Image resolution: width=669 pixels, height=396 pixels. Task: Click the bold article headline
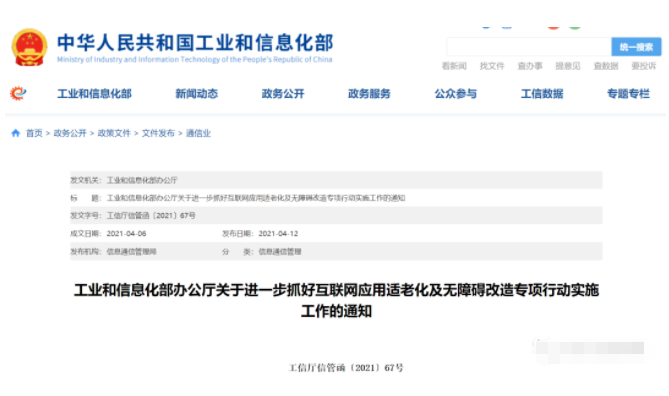tap(336, 300)
